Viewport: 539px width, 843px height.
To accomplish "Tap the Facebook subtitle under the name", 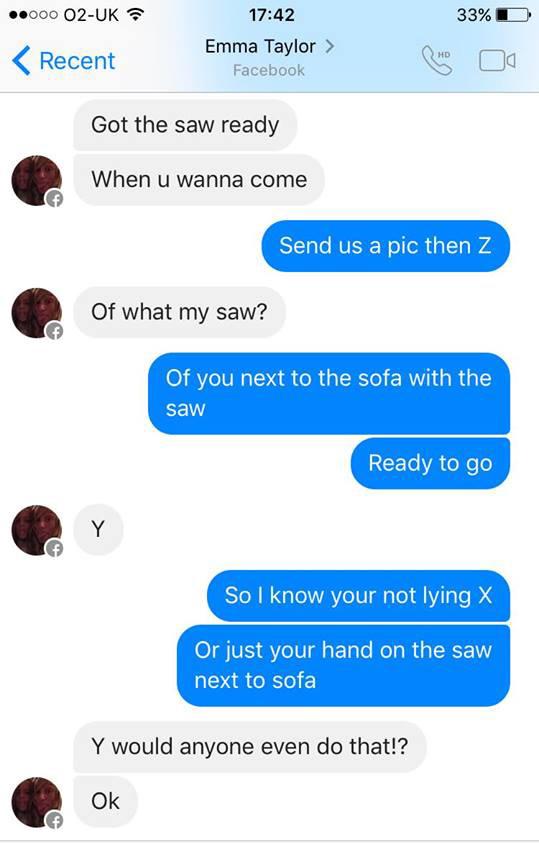I will (x=269, y=70).
